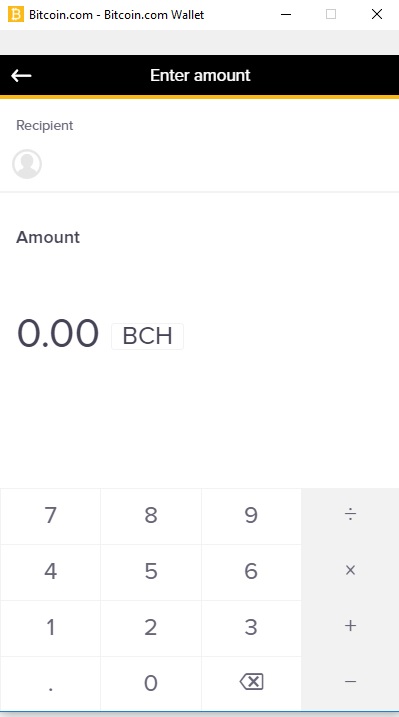The image size is (399, 717).
Task: Tap number 5 on the keypad
Action: [151, 572]
